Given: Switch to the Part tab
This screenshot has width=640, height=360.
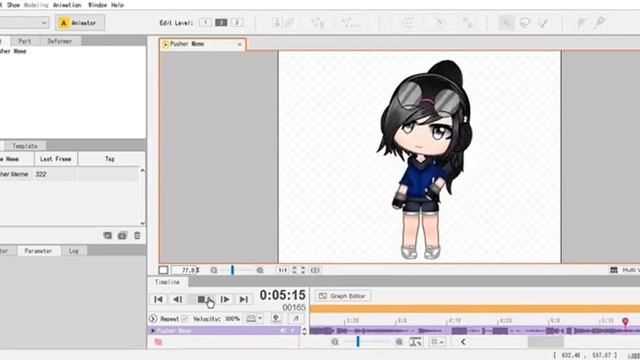Looking at the screenshot, I should click(24, 41).
